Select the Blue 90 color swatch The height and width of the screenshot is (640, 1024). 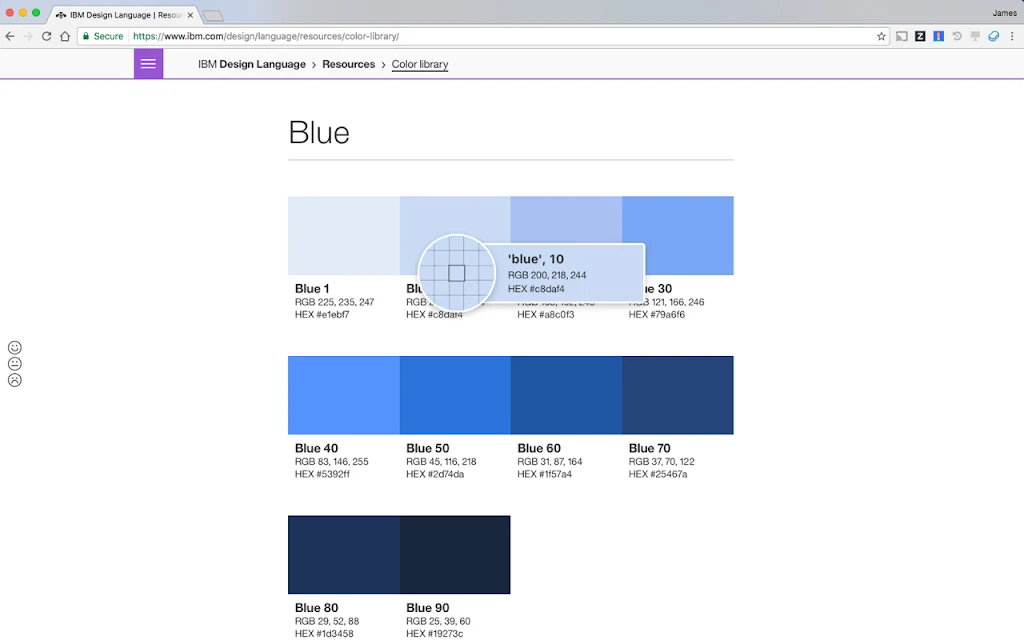[455, 554]
